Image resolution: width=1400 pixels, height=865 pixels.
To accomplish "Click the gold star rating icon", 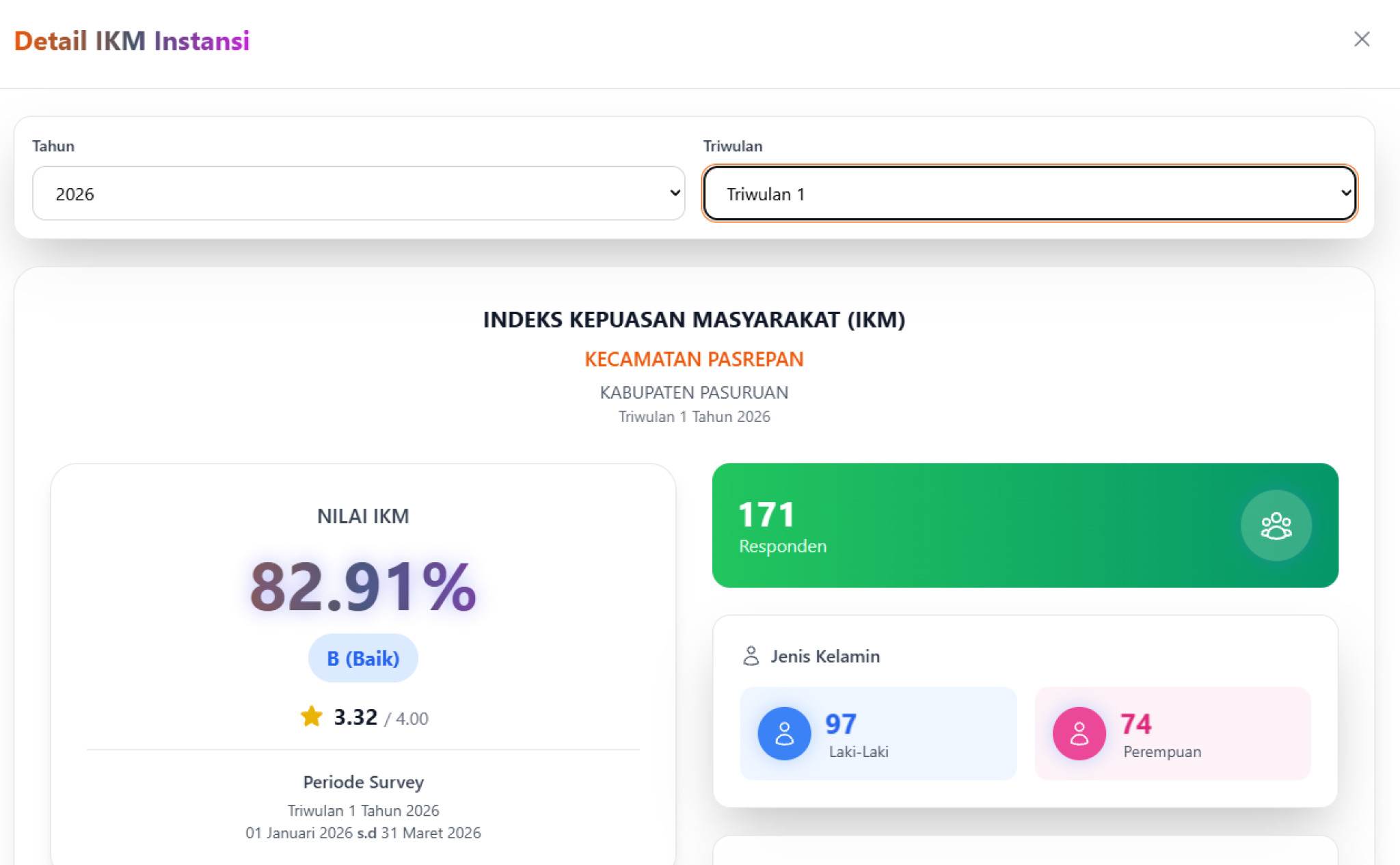I will coord(311,717).
